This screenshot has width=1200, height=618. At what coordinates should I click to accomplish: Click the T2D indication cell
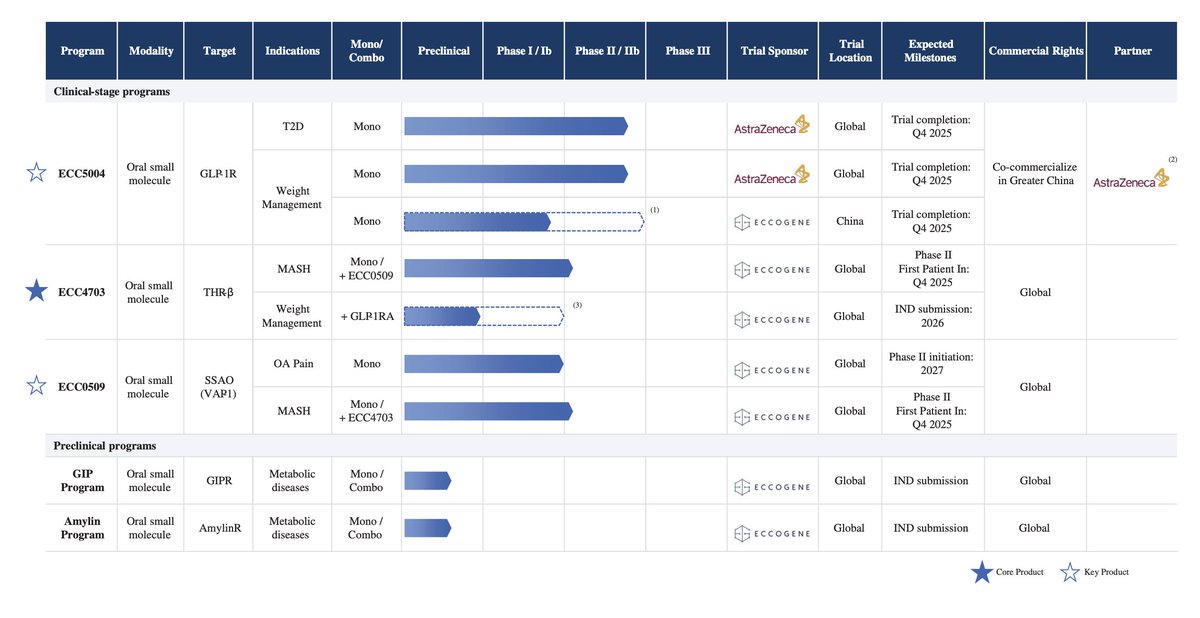[x=293, y=127]
